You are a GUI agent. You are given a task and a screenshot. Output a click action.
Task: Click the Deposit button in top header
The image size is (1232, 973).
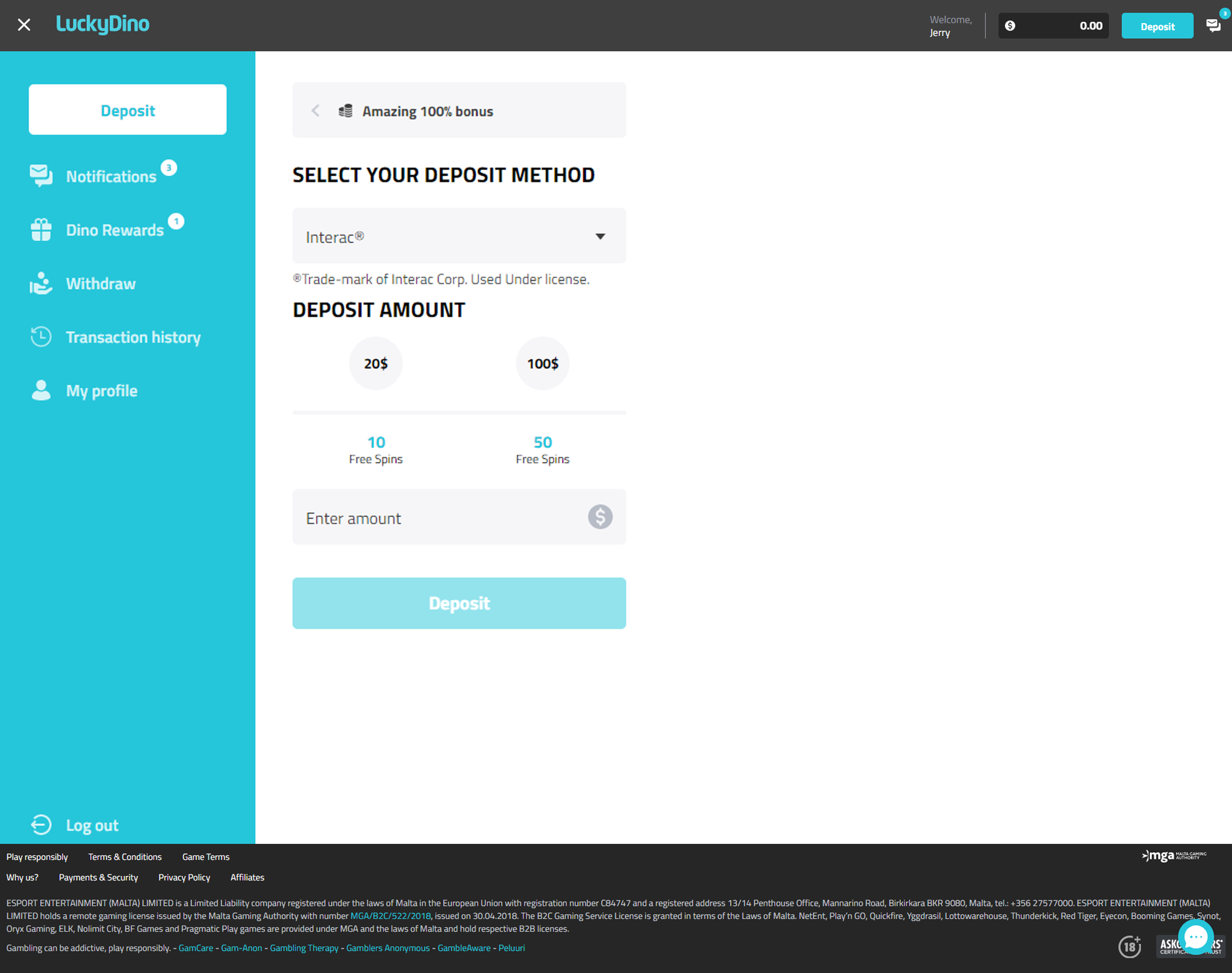click(x=1157, y=25)
